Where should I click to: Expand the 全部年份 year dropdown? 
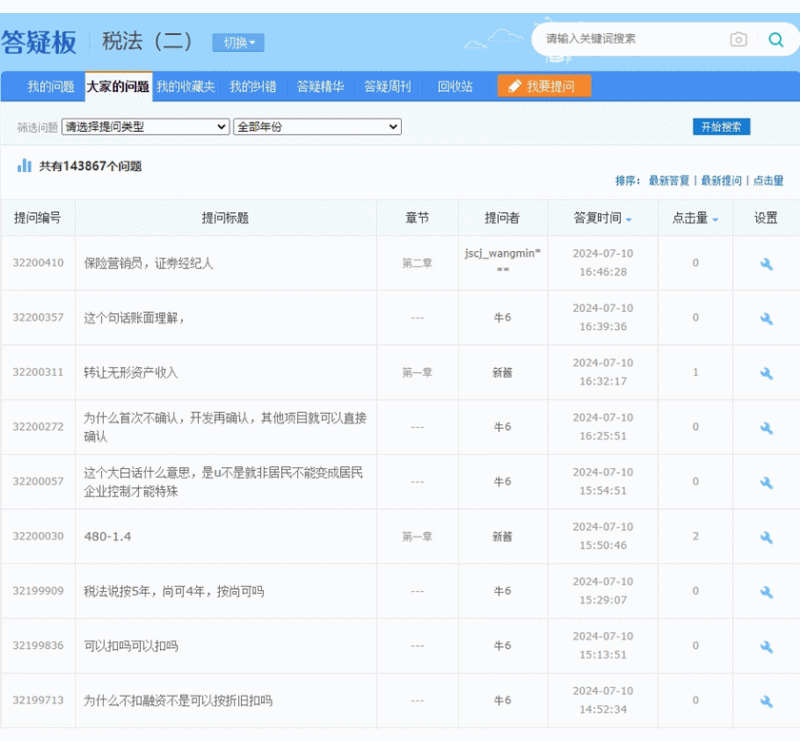(316, 127)
